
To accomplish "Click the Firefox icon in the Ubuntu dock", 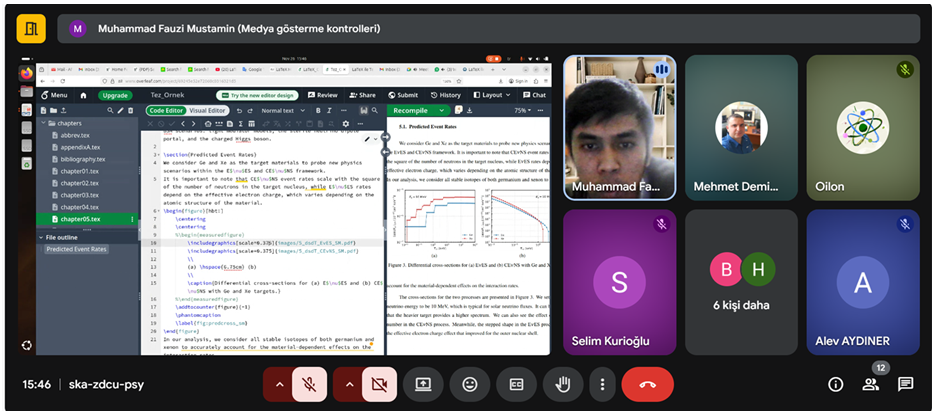I will click(x=26, y=72).
